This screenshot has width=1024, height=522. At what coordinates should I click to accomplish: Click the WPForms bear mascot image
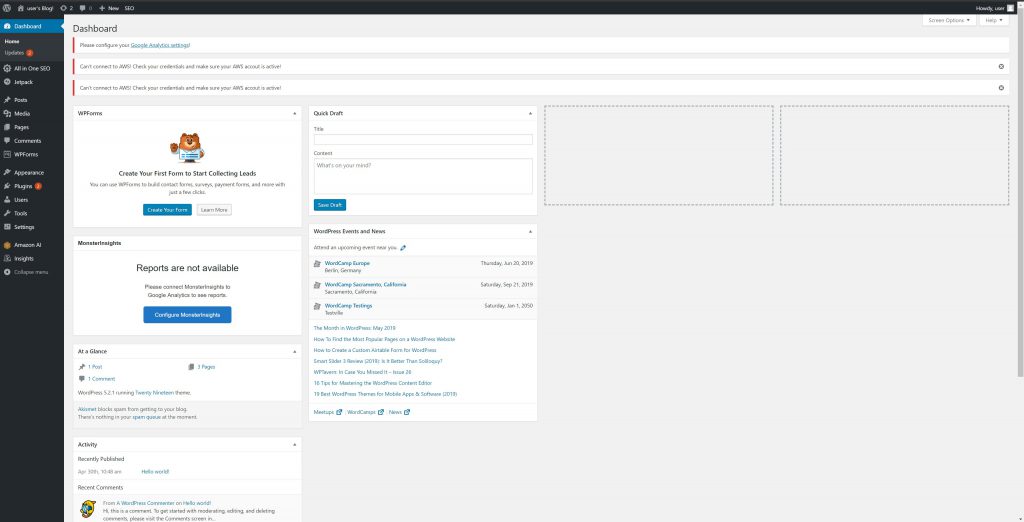187,148
